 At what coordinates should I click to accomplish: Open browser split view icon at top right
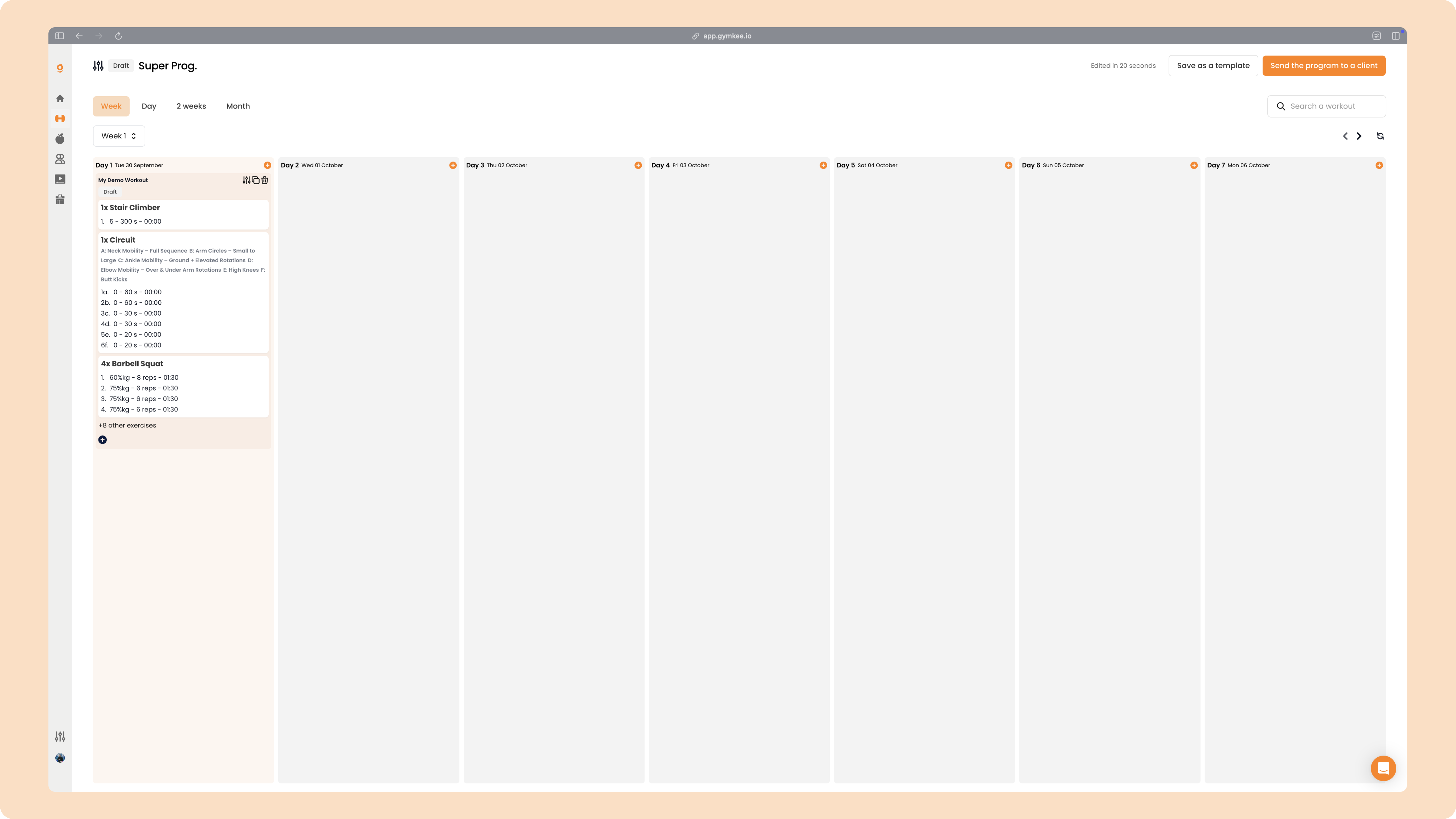(1396, 36)
